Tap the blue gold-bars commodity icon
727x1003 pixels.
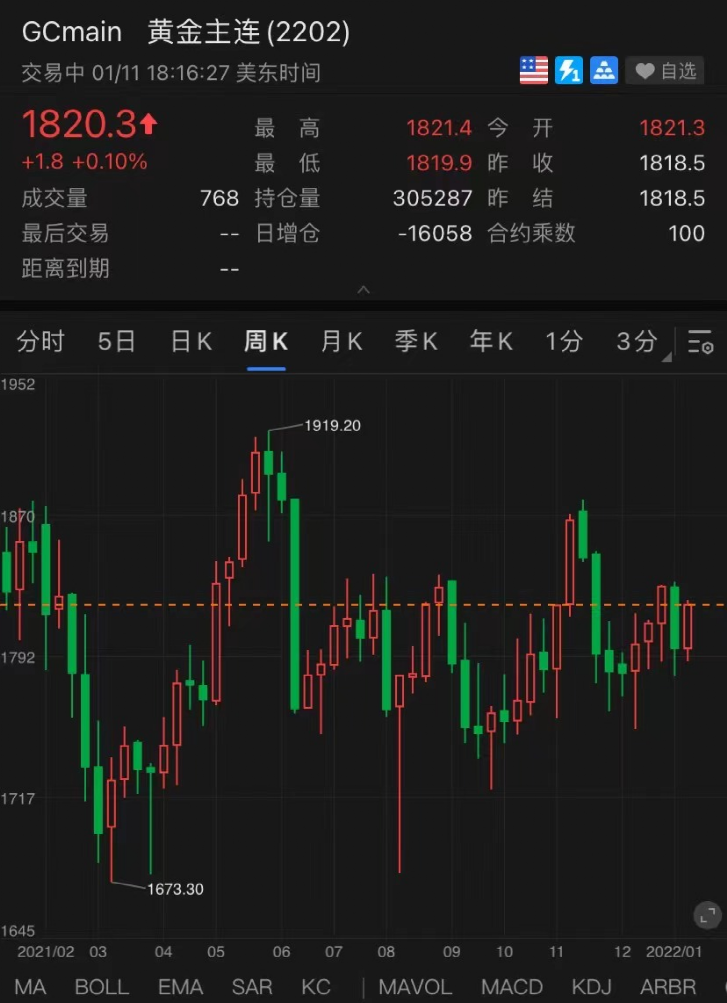[x=604, y=70]
